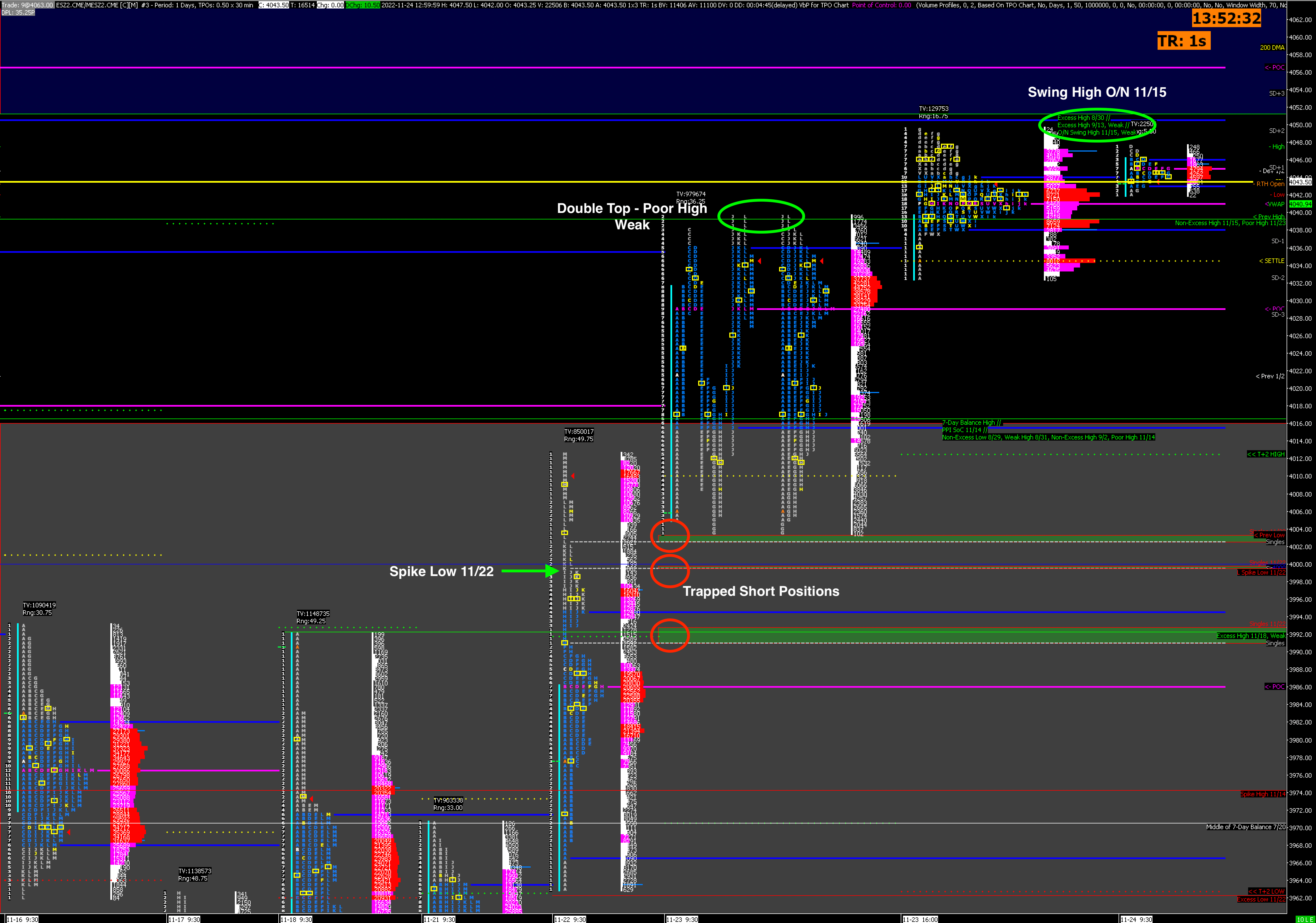The image size is (1316, 923).
Task: Click the Trapped Short Positions text annotation
Action: pos(761,591)
